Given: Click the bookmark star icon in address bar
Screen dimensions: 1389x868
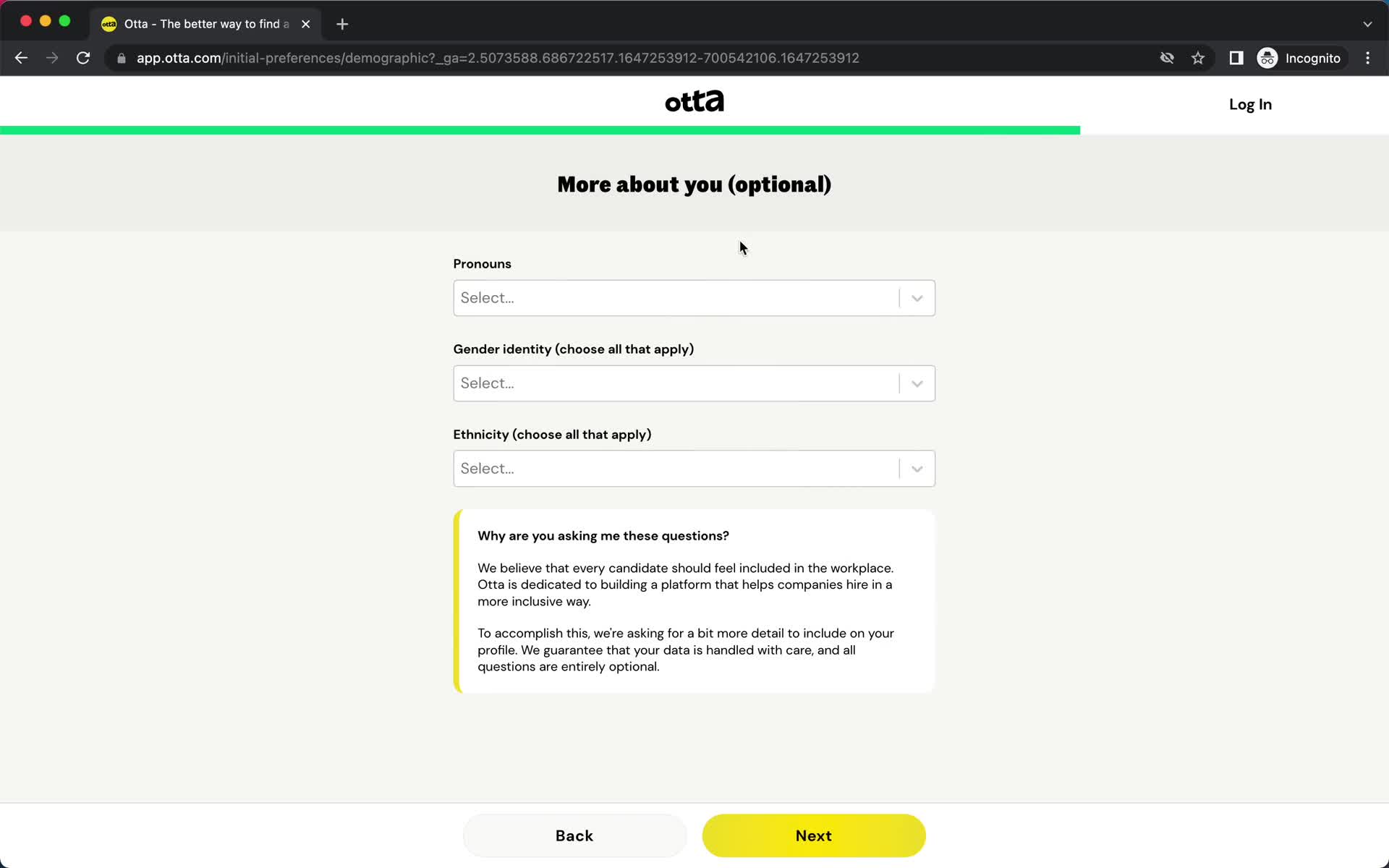Looking at the screenshot, I should (1198, 58).
